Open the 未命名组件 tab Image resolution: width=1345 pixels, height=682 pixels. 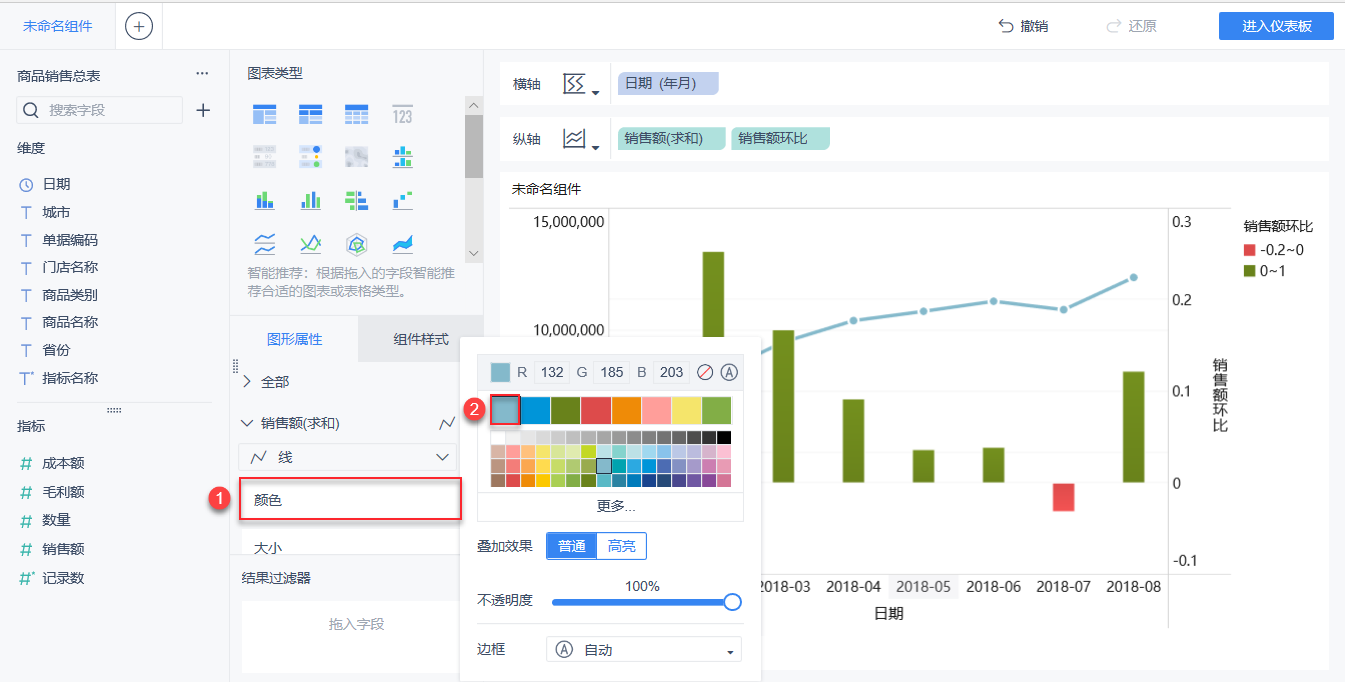pyautogui.click(x=58, y=26)
